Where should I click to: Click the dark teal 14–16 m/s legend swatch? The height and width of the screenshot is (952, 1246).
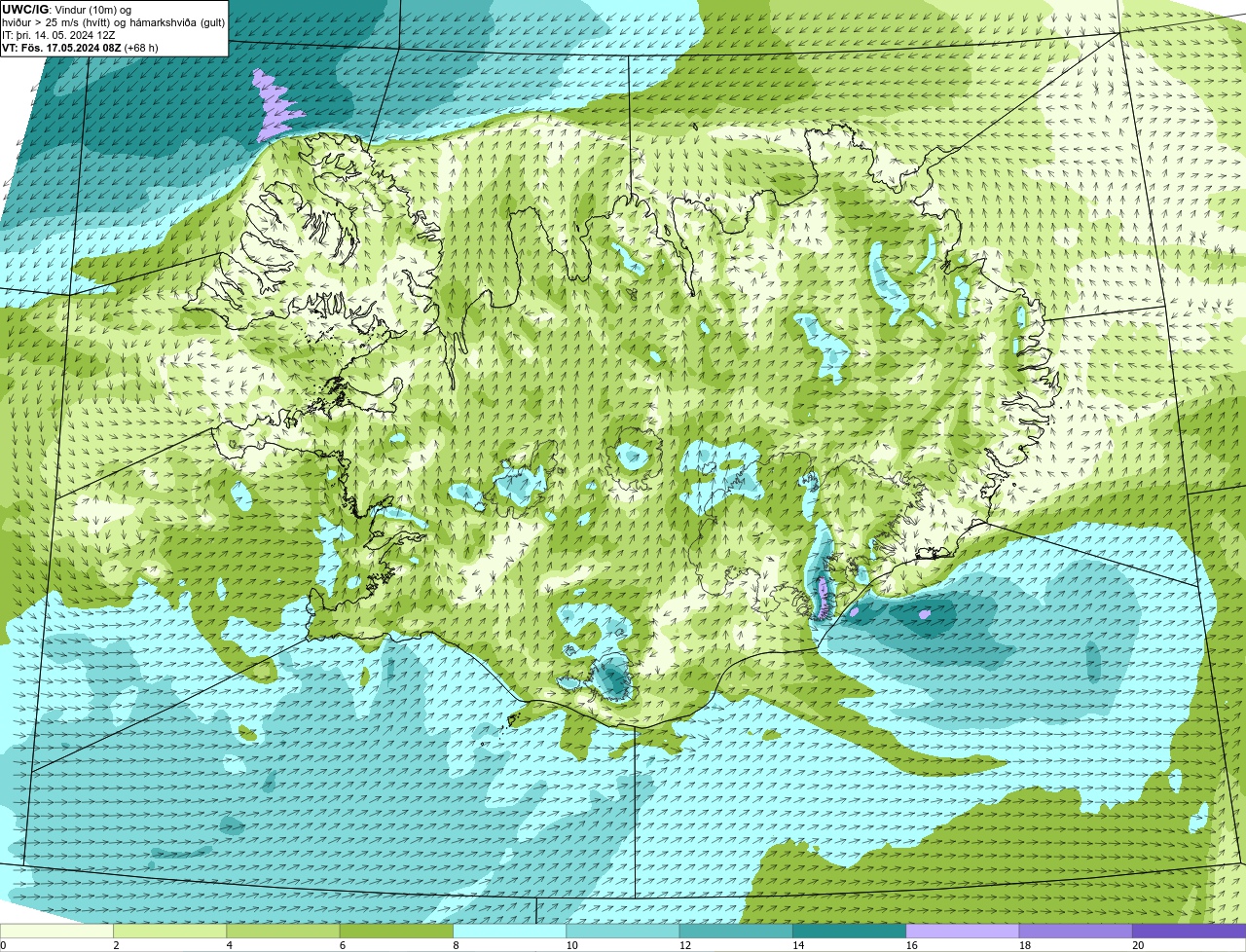click(850, 932)
